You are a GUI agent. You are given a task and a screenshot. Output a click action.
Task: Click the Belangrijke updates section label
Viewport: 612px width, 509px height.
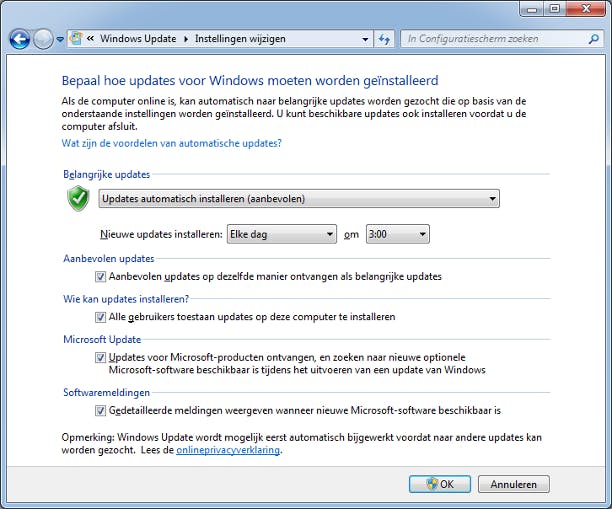pos(107,174)
